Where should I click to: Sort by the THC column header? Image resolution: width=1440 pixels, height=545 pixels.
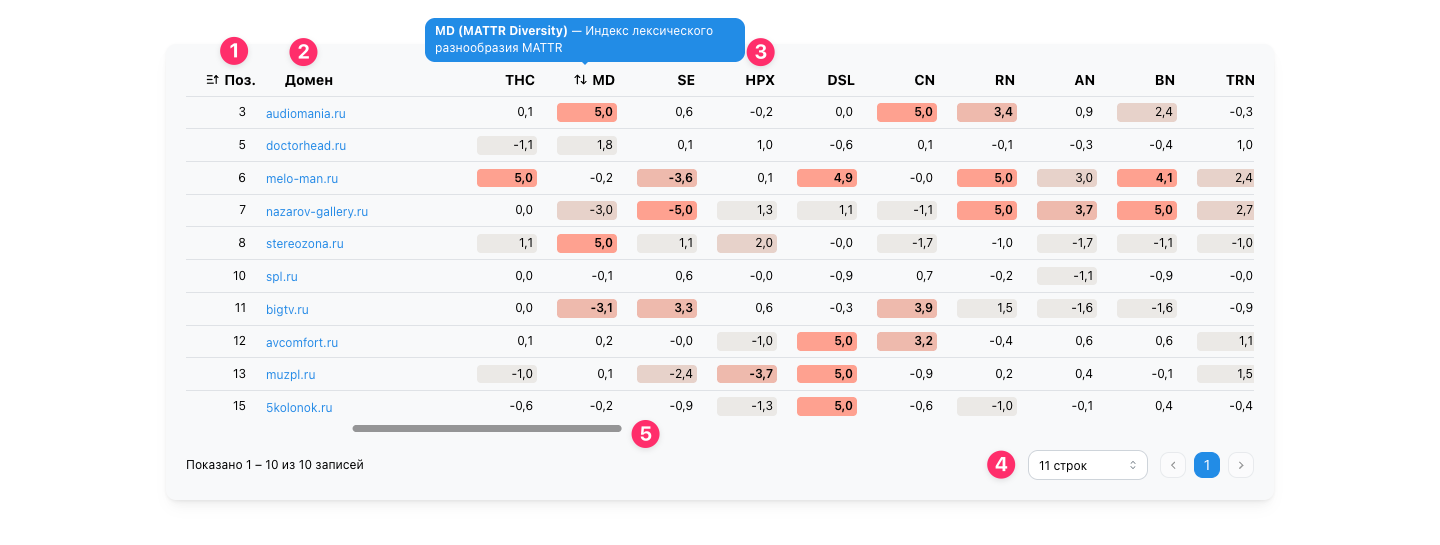pos(520,80)
